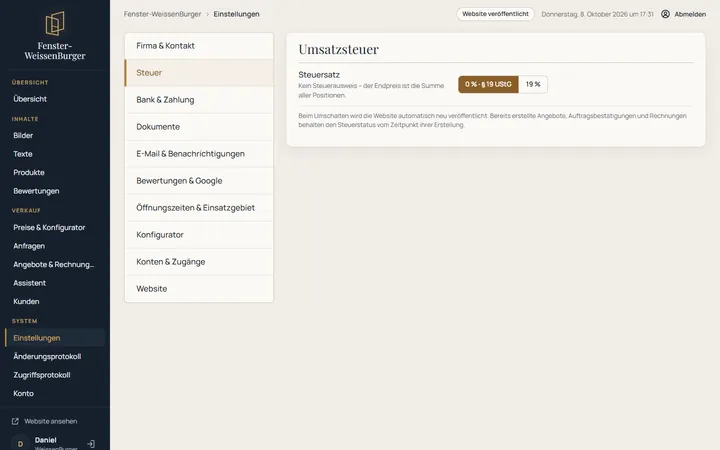Image resolution: width=720 pixels, height=450 pixels.
Task: Select Einstellungen in the sidebar
Action: tap(55, 338)
